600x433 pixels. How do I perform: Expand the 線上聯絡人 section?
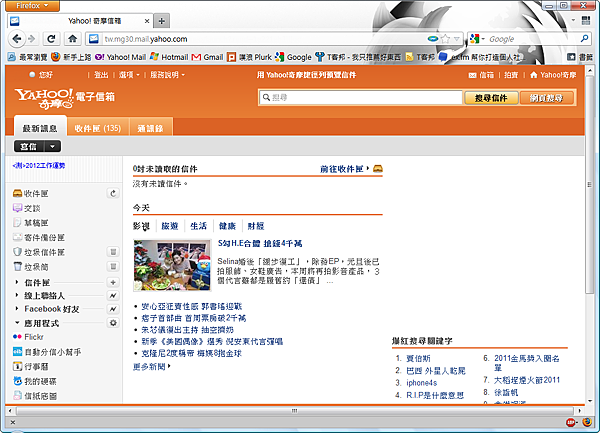click(x=16, y=295)
